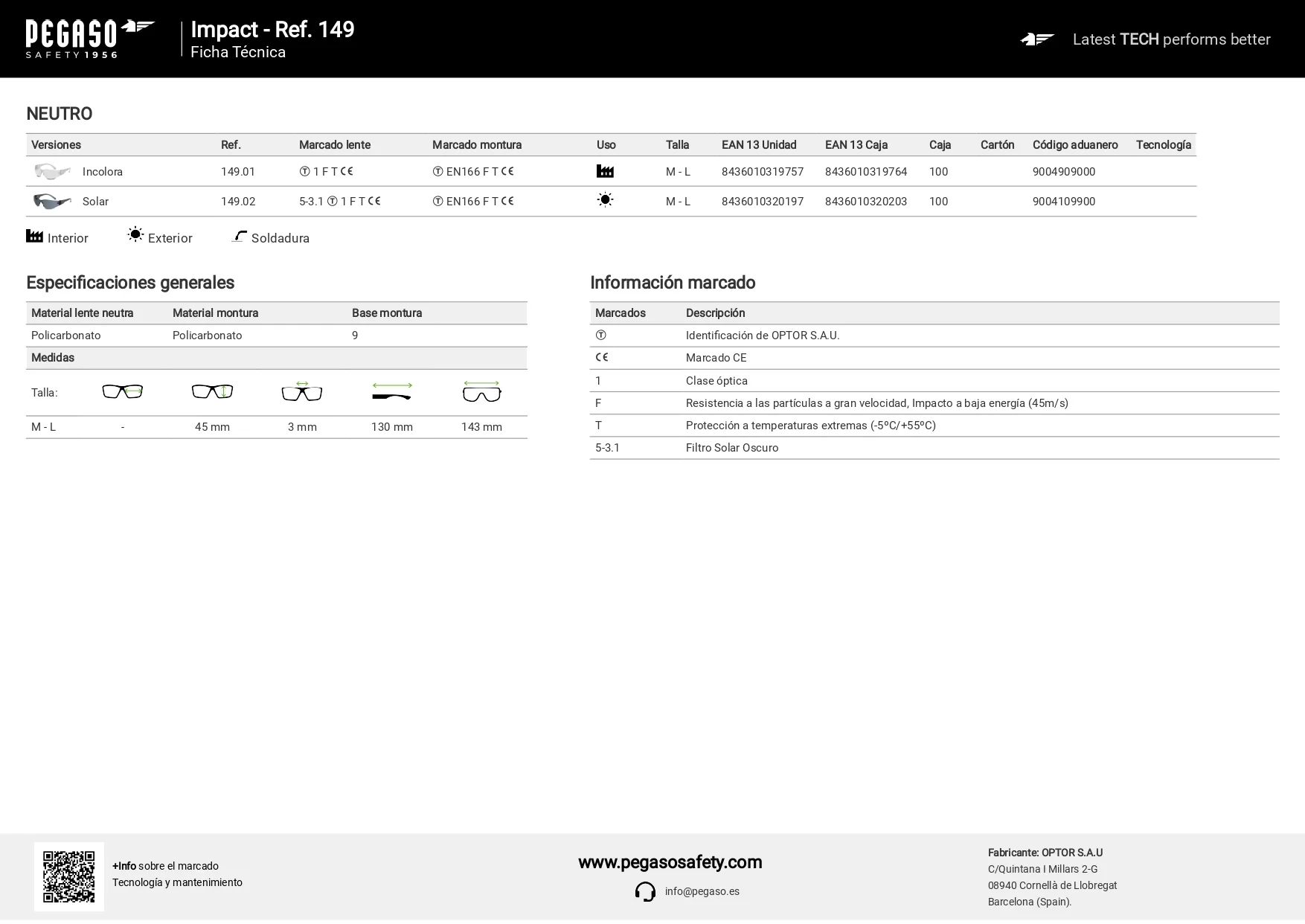Click Fabricante: OPTOR S.A.U text

(1045, 853)
